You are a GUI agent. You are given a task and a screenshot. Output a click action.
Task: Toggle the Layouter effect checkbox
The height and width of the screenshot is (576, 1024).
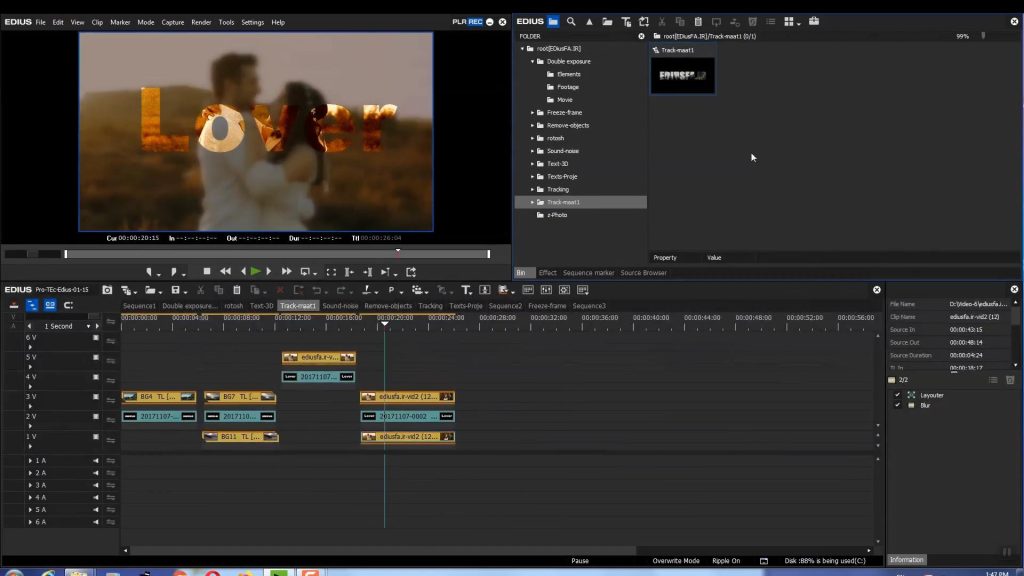(897, 395)
